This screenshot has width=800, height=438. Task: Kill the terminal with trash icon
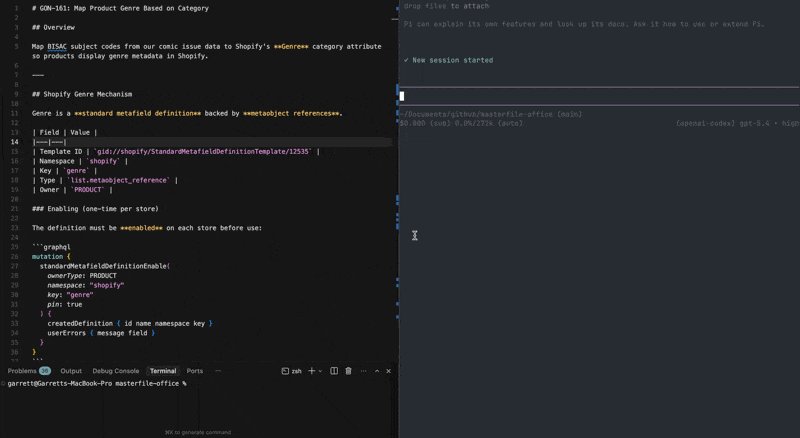click(348, 371)
